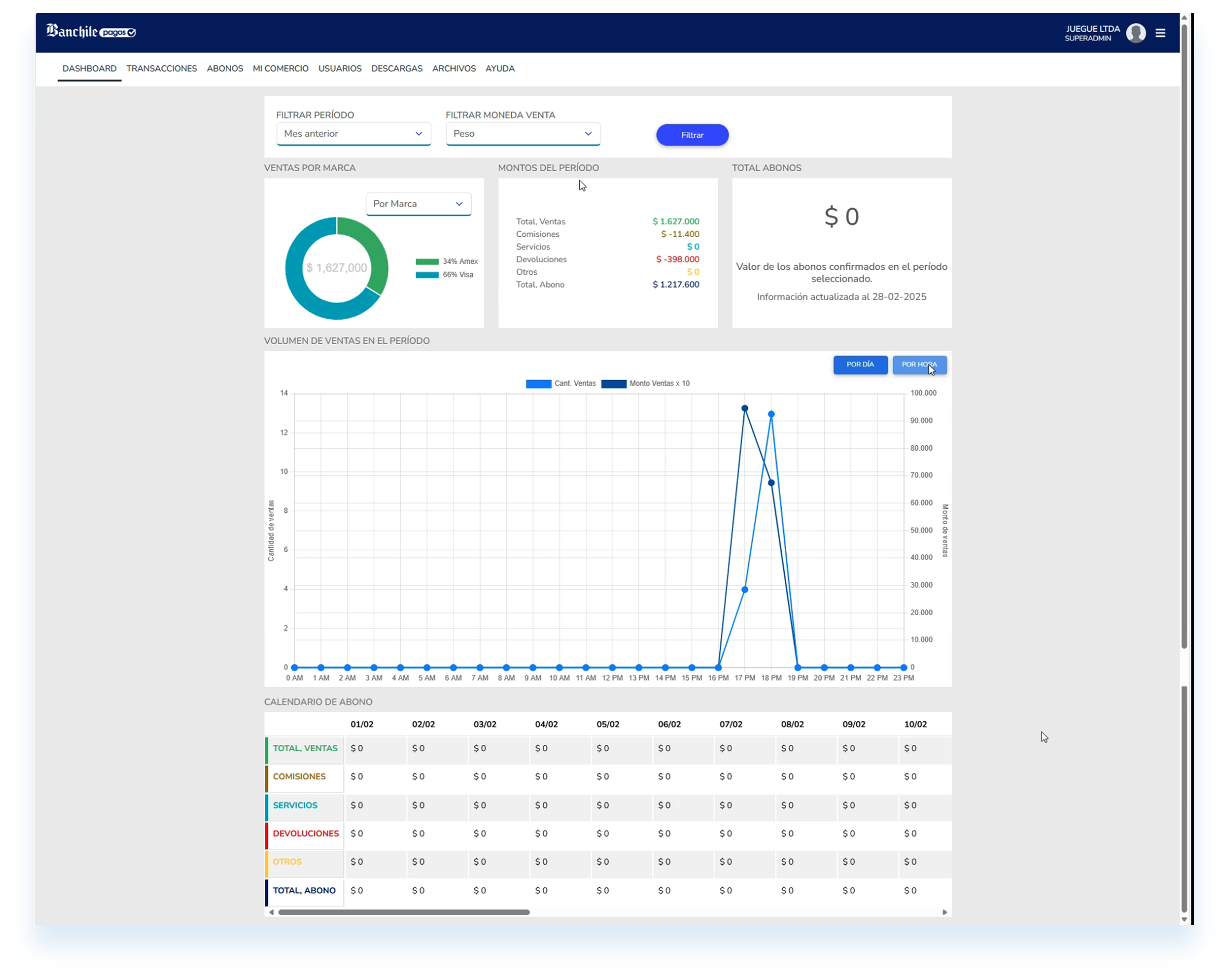Click the Banchile pagos logo
The width and height of the screenshot is (1229, 980).
coord(91,31)
